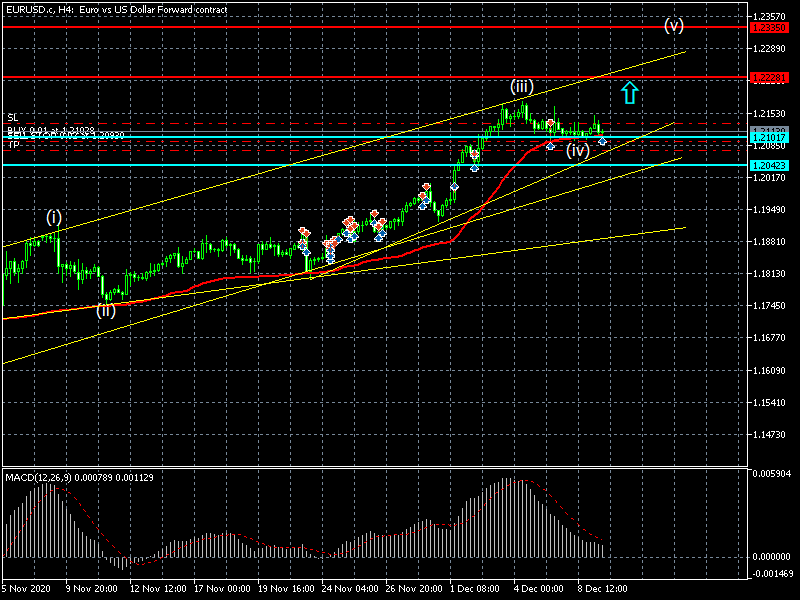The image size is (800, 600).
Task: Select the wave (ii) label
Action: 105,310
